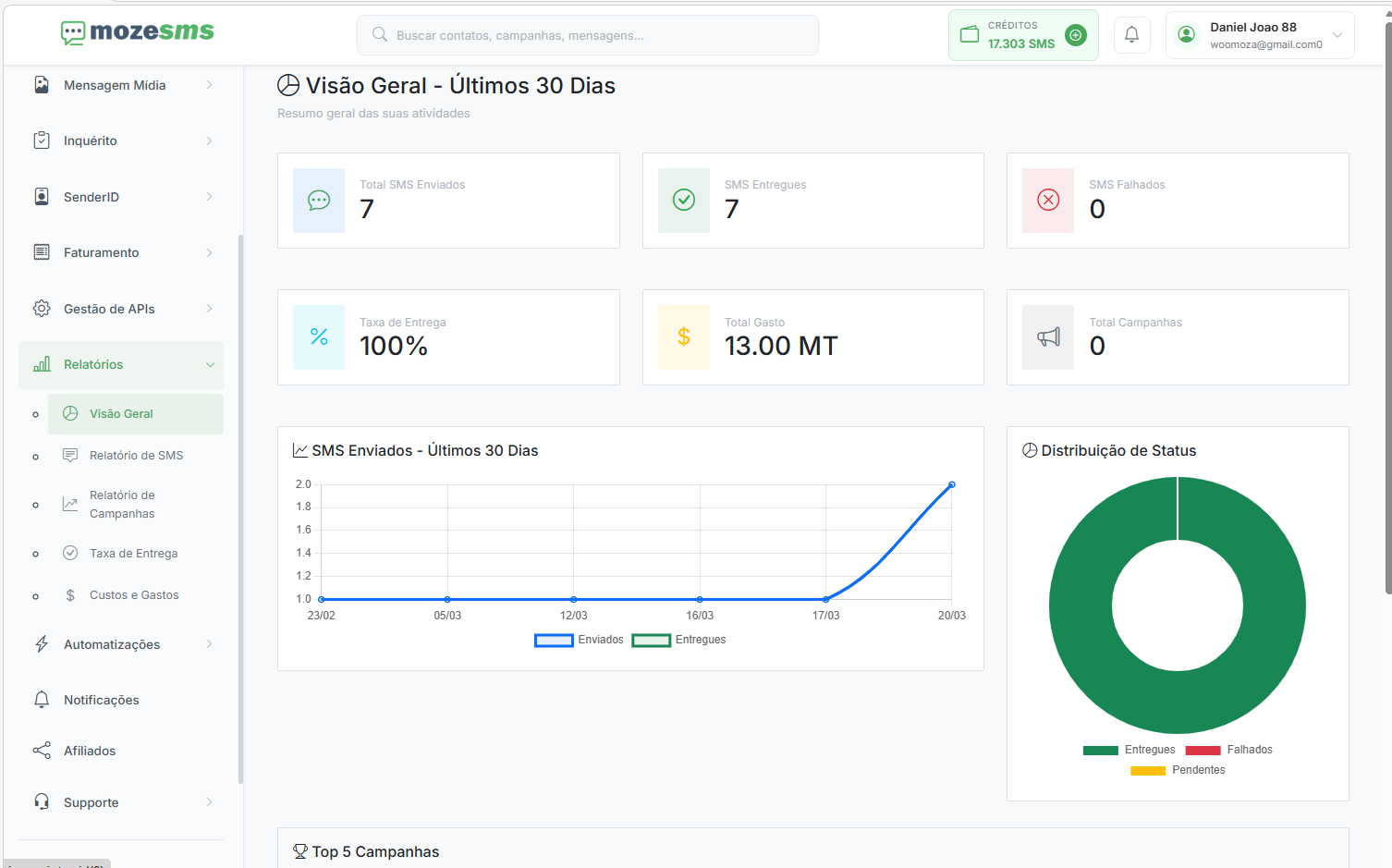Click the mozesms logo
This screenshot has height=868, width=1392.
point(138,32)
